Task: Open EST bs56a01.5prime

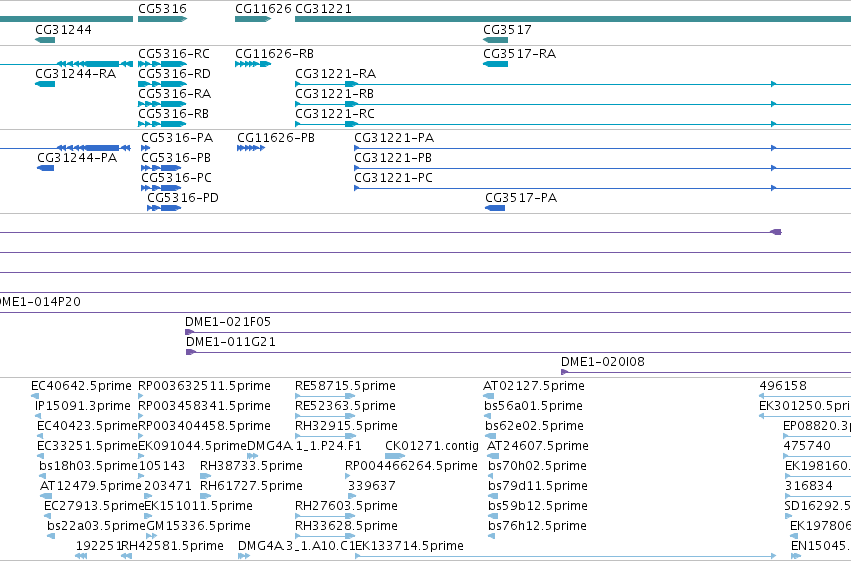Action: (534, 406)
